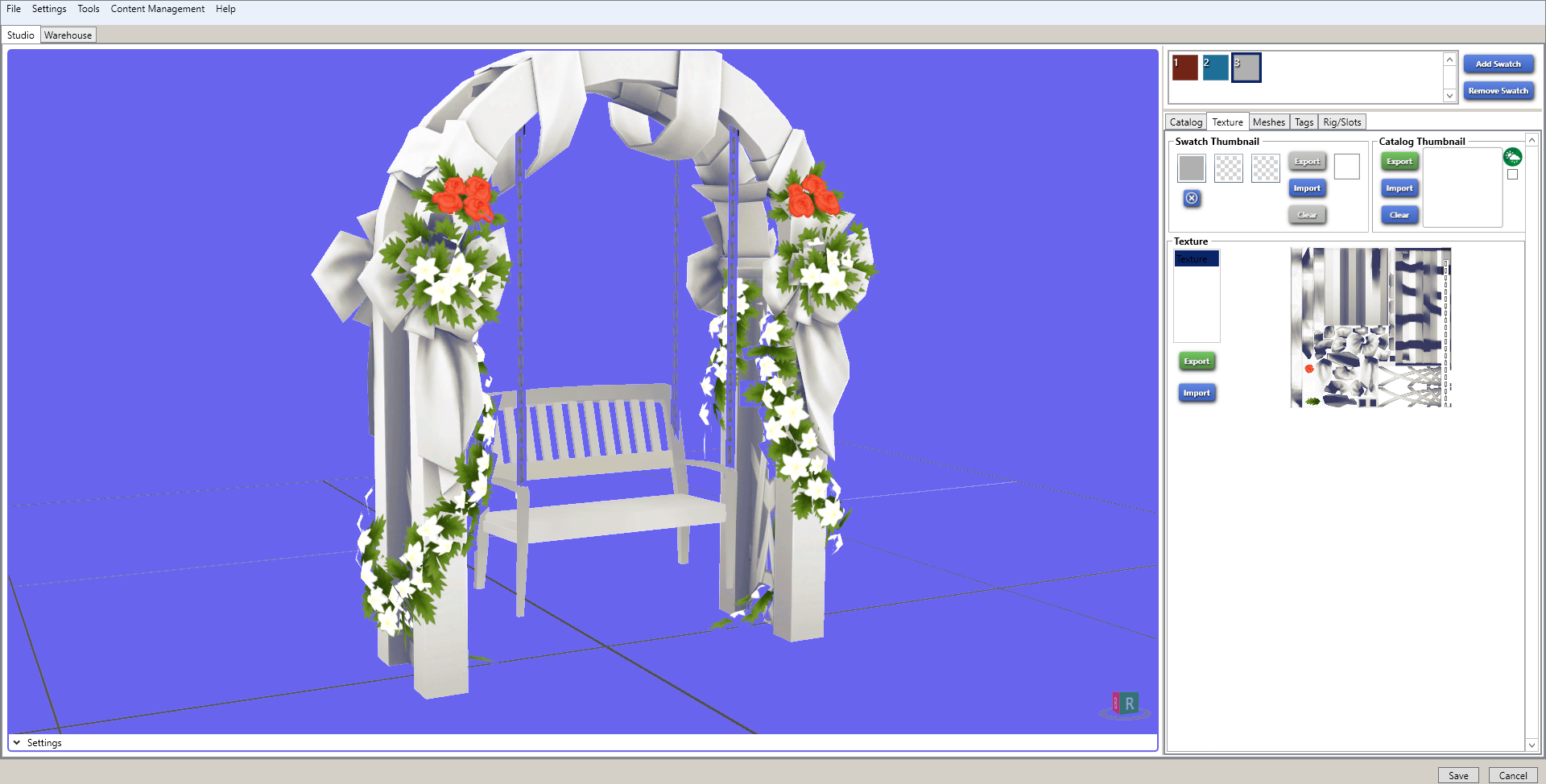Open the Tags tab
The image size is (1546, 784).
tap(1304, 122)
